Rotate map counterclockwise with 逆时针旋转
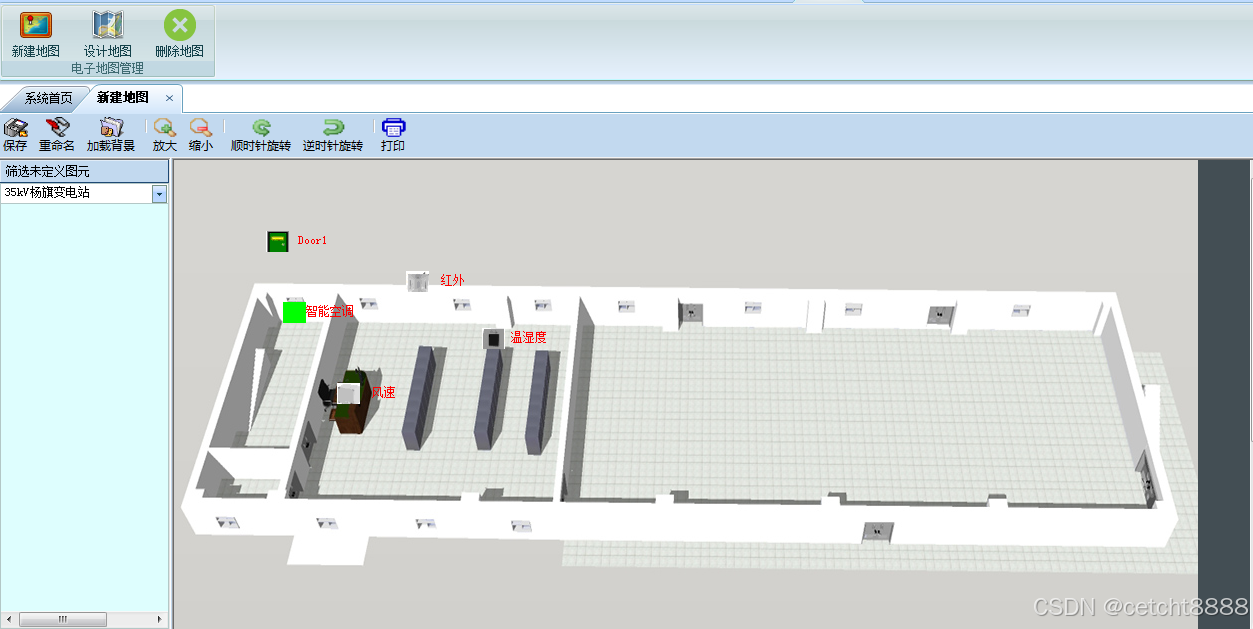Viewport: 1253px width, 629px height. (x=333, y=136)
